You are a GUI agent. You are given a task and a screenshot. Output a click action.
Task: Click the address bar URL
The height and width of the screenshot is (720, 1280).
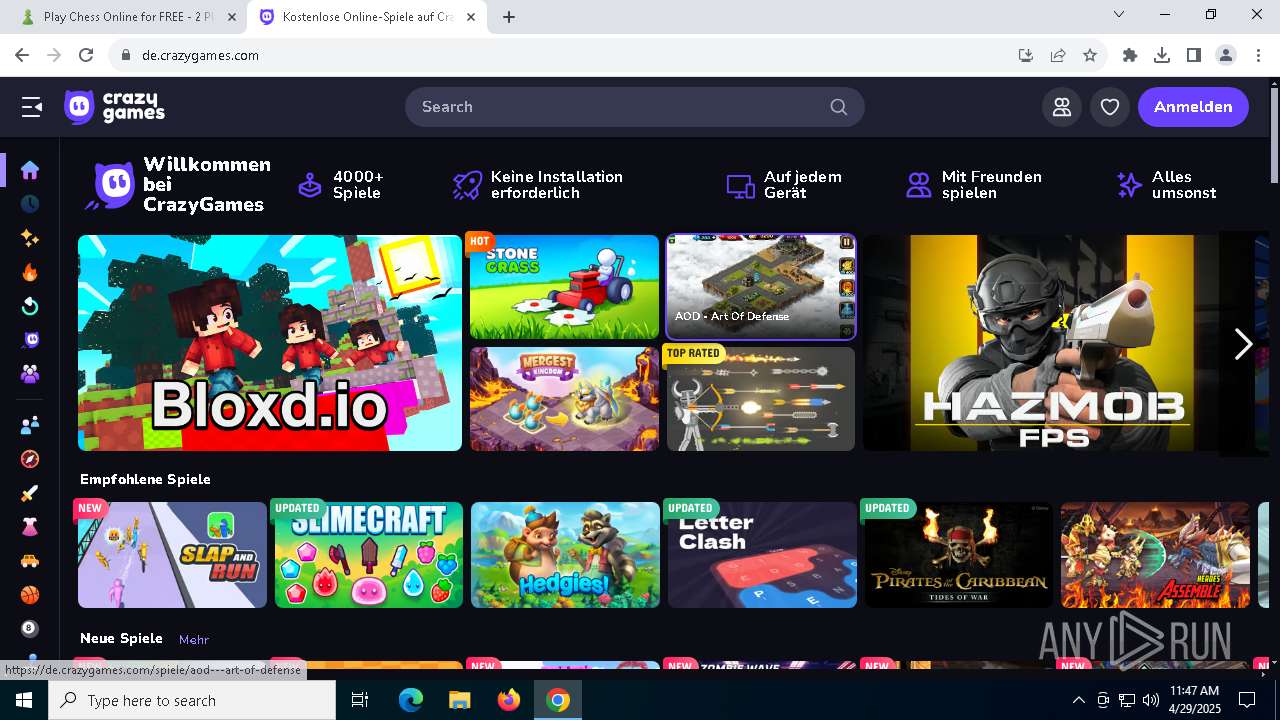pos(200,55)
